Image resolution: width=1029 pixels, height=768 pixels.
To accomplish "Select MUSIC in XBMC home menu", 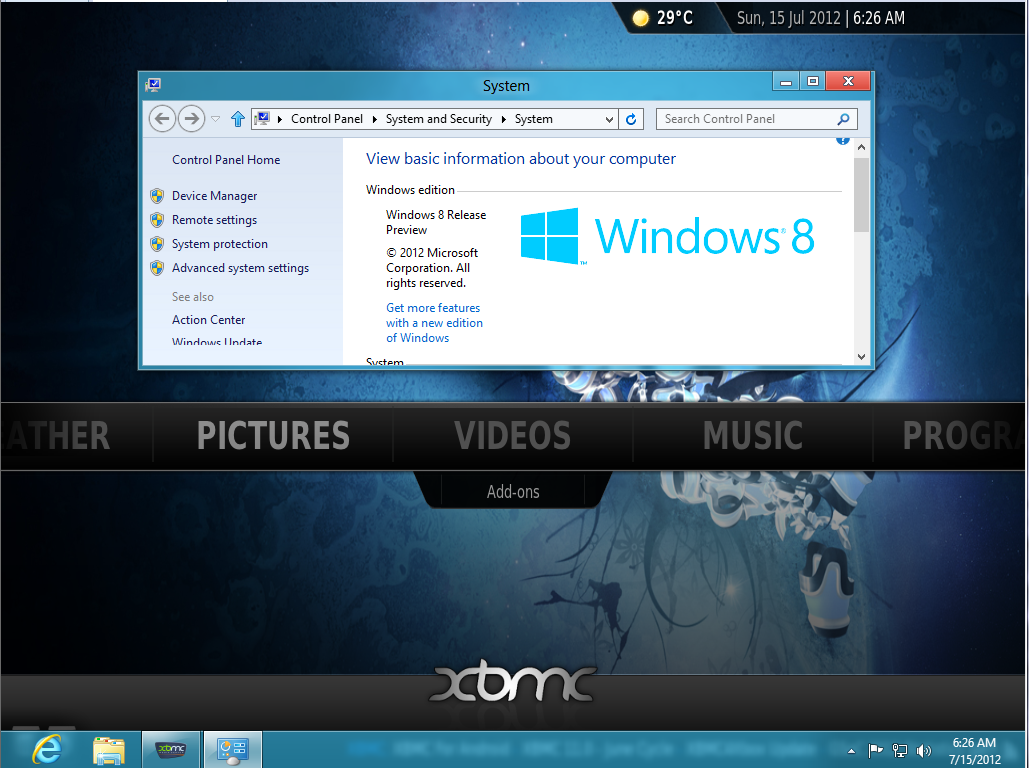I will 753,435.
